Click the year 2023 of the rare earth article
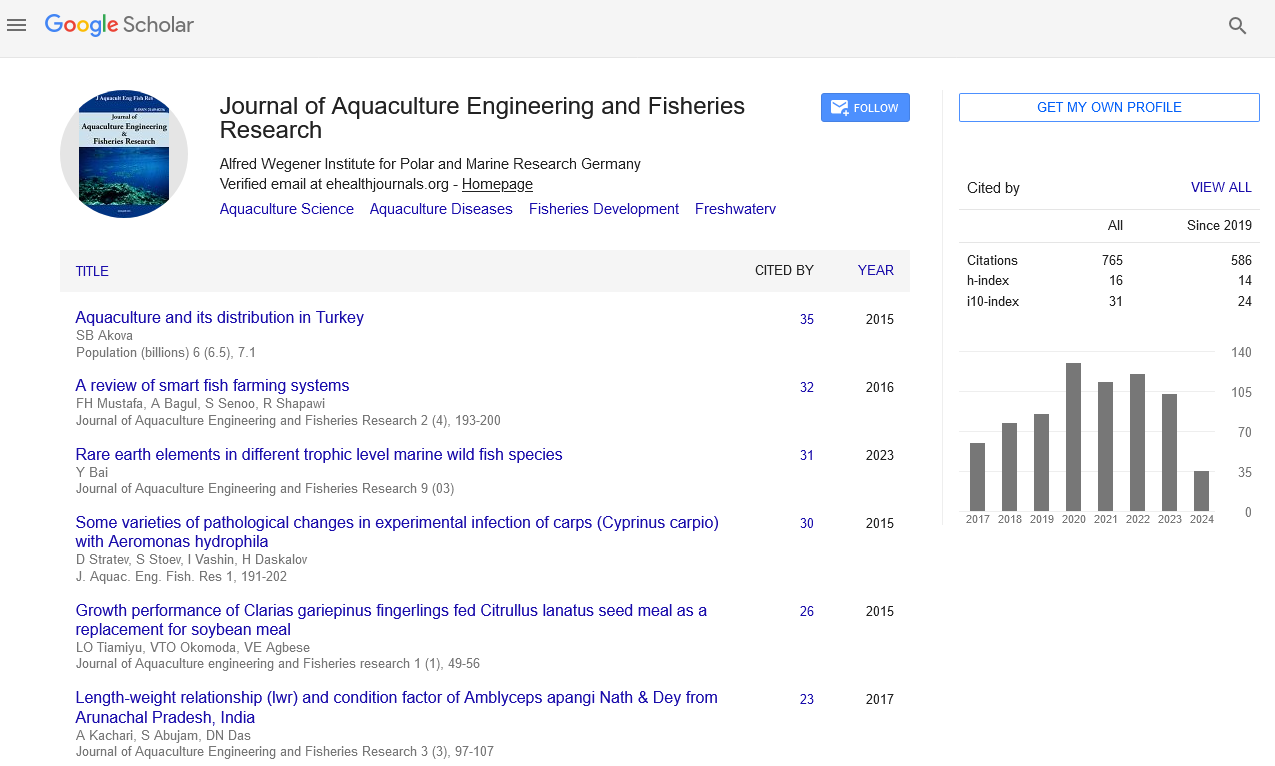 click(880, 456)
